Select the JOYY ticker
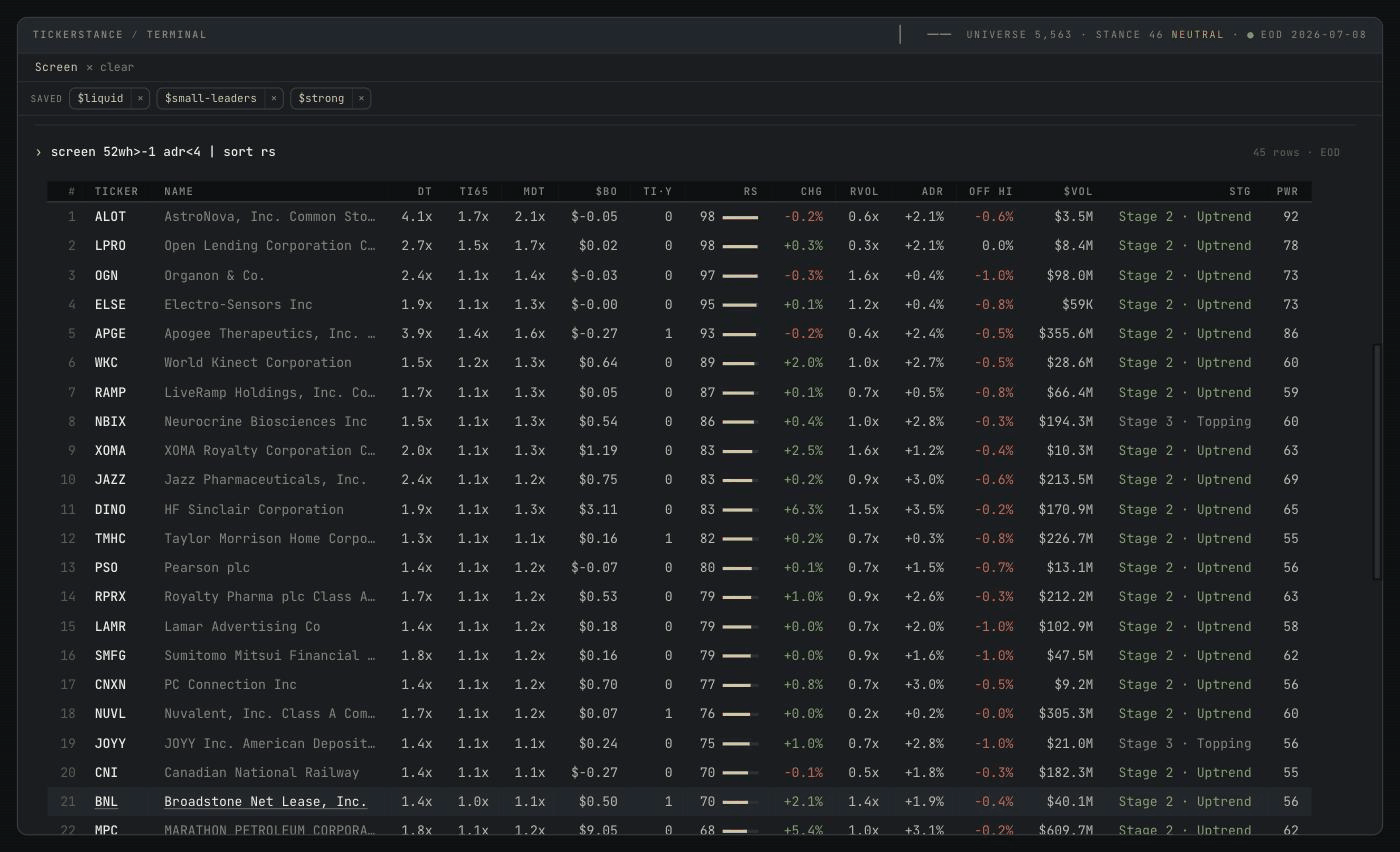The width and height of the screenshot is (1400, 852). tap(110, 743)
